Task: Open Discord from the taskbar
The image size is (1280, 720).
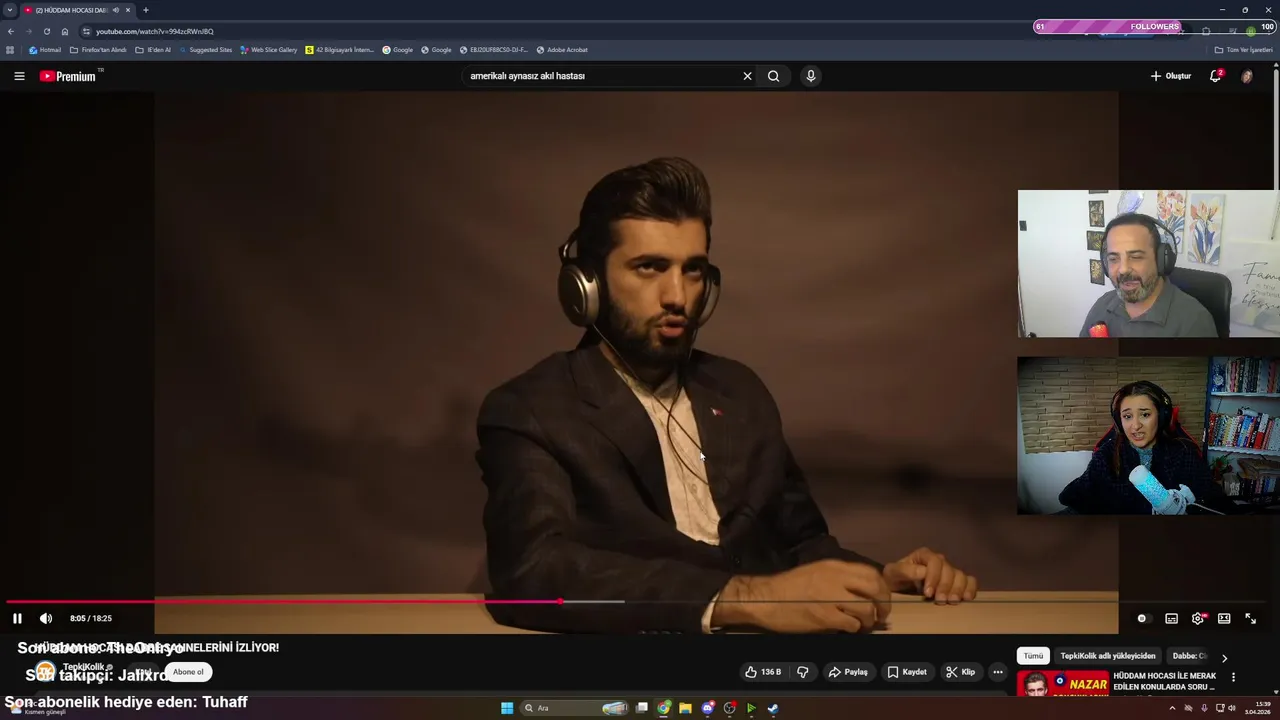Action: [x=708, y=708]
